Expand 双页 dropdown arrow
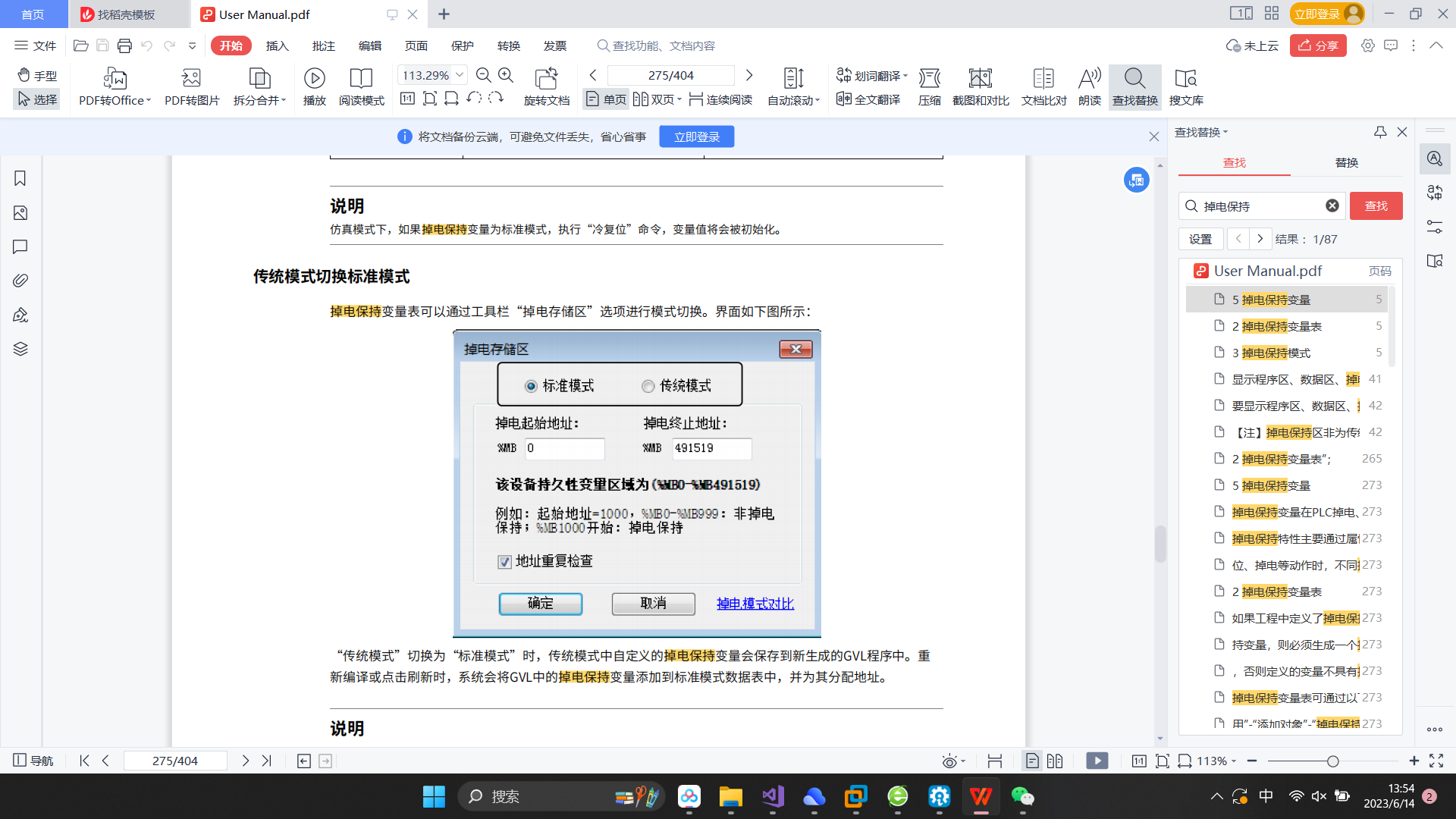The height and width of the screenshot is (819, 1456). tap(679, 99)
